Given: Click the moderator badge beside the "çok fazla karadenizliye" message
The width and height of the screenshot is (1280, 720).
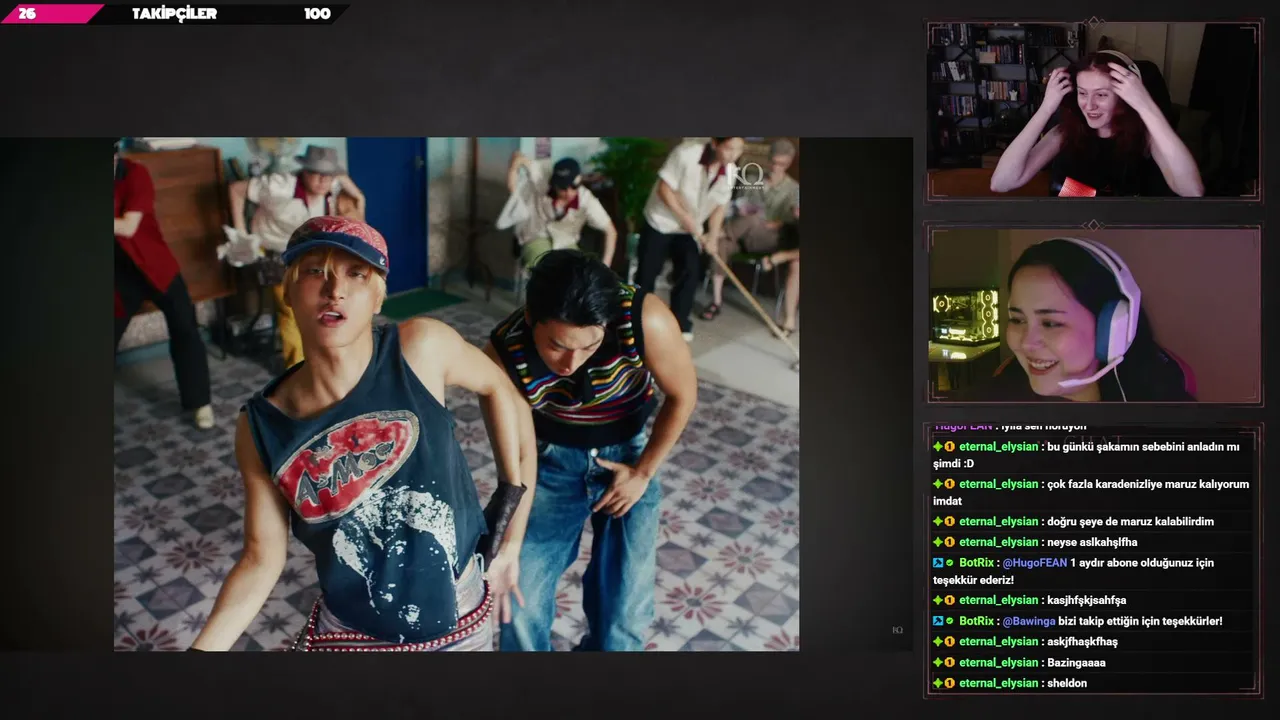Looking at the screenshot, I should (x=938, y=484).
